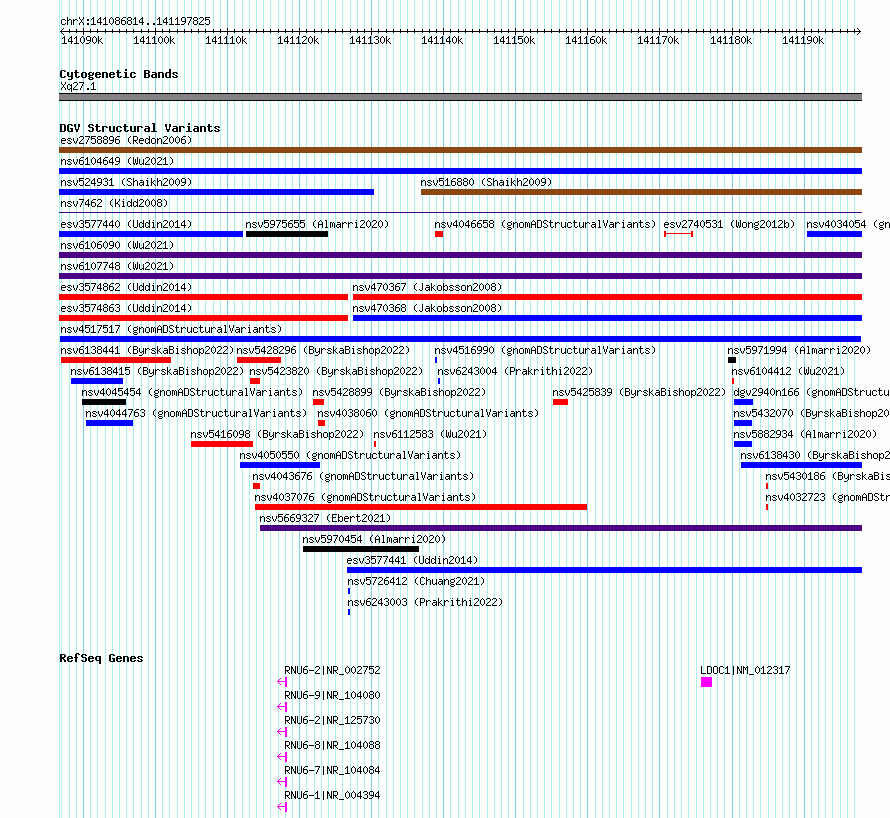
Task: Open the DGV Structural Variants track heading
Action: click(140, 128)
